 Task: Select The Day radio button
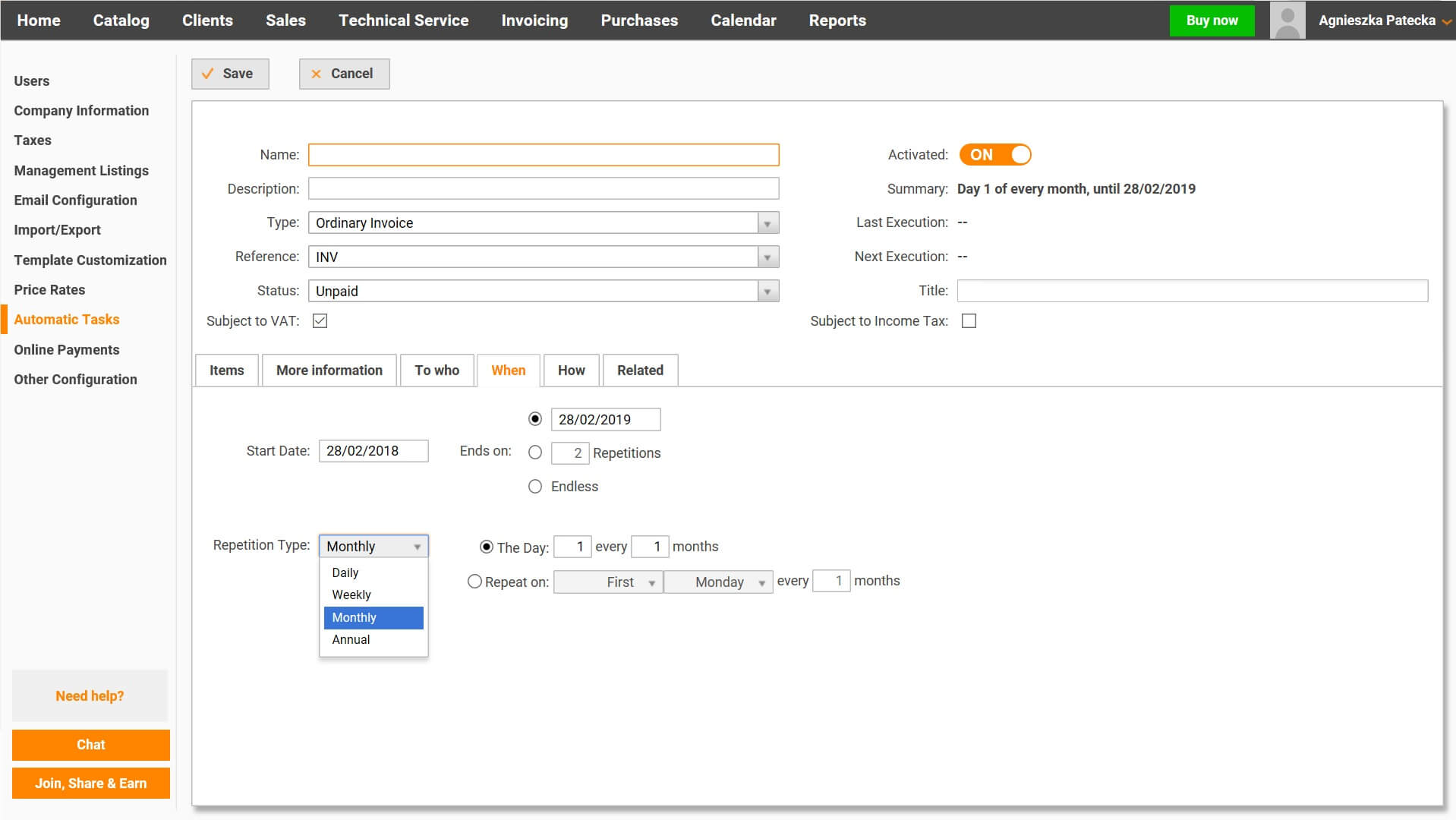tap(487, 547)
